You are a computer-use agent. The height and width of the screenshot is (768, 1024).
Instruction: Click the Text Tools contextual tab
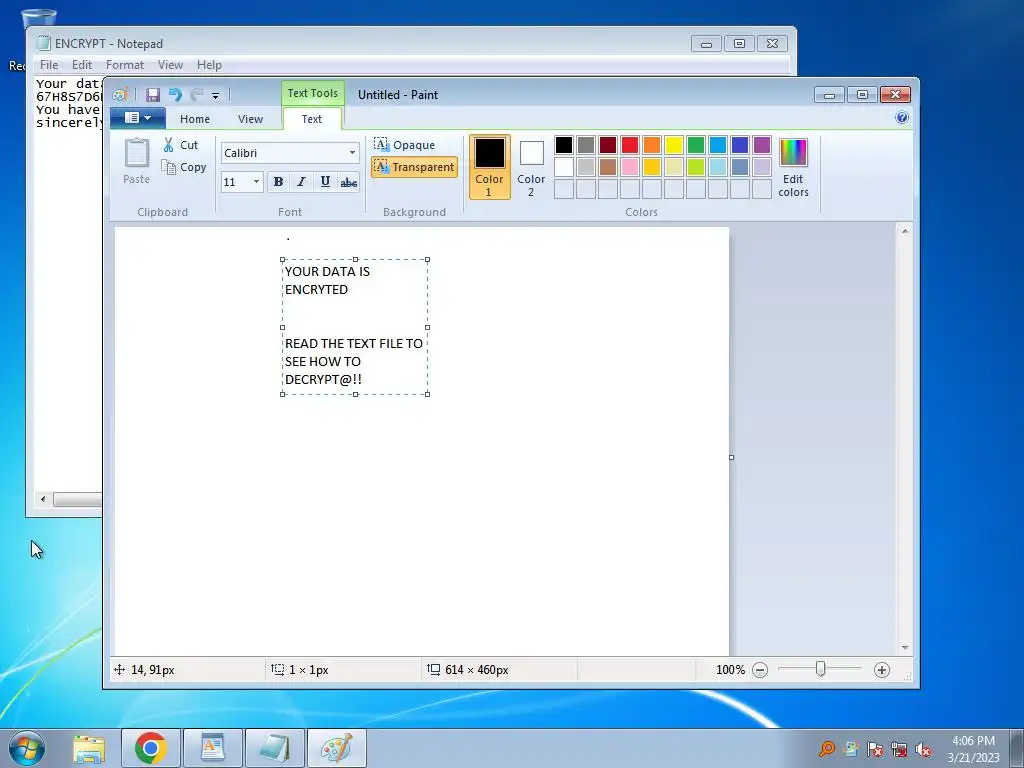(x=313, y=93)
